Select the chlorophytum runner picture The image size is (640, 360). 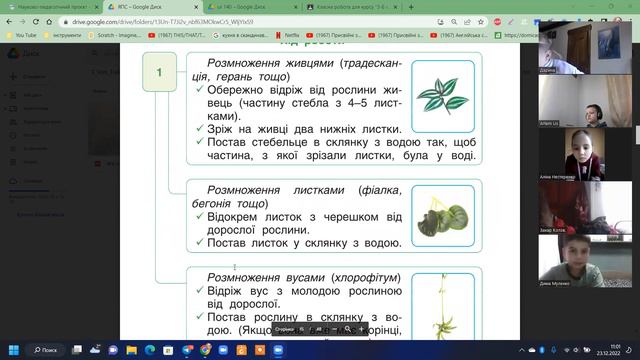coord(443,307)
